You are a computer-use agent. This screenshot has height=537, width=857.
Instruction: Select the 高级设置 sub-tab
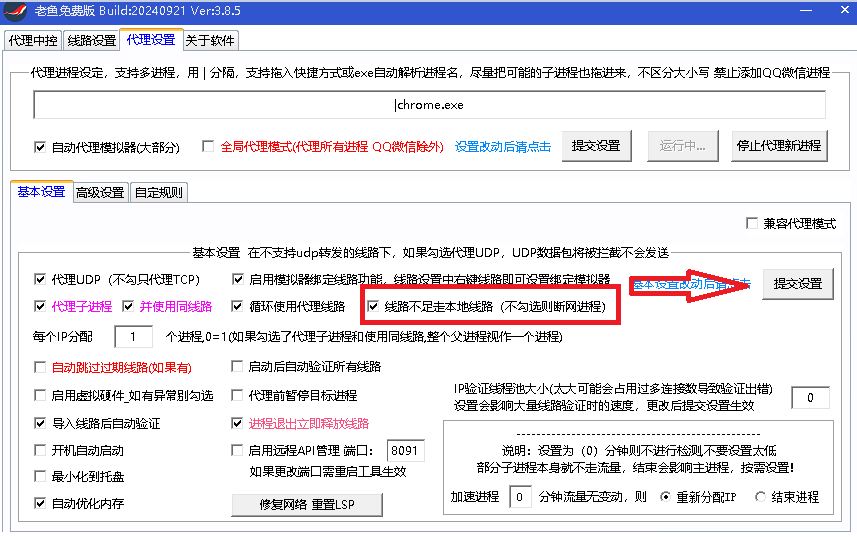[x=101, y=193]
